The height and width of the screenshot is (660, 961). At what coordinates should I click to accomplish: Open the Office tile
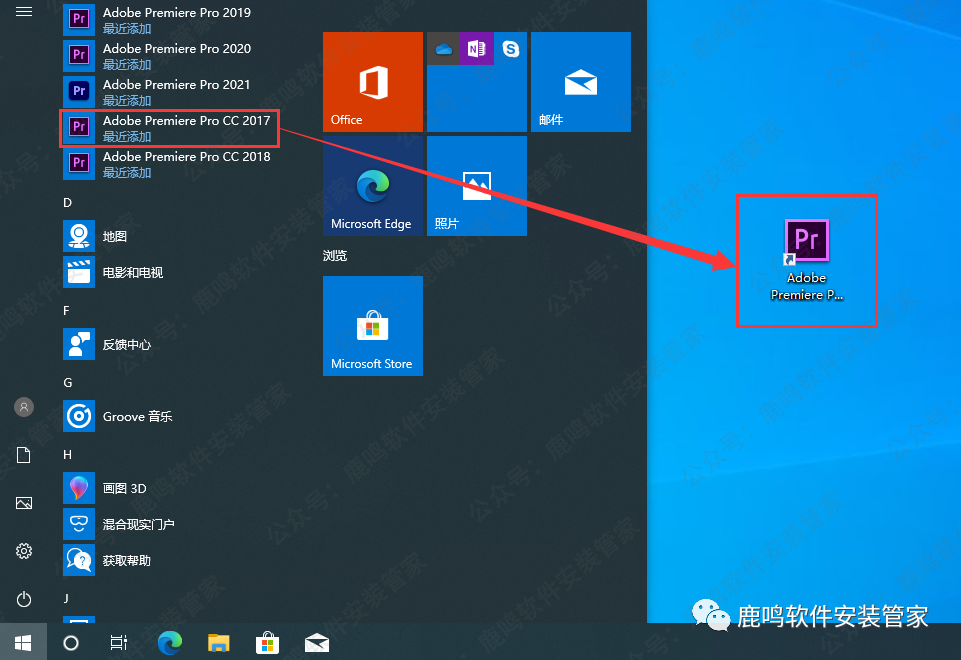[x=373, y=82]
